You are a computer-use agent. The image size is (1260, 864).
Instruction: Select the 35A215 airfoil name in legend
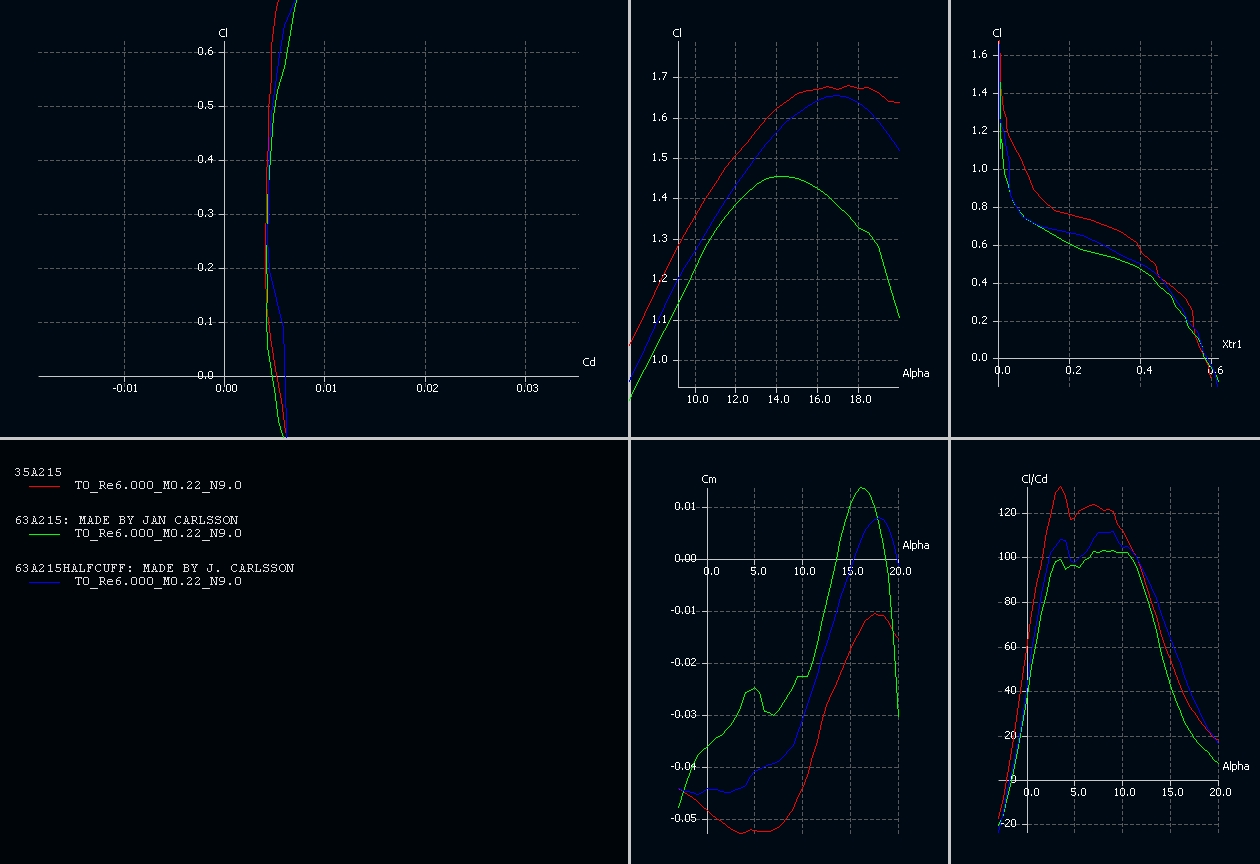[x=38, y=471]
